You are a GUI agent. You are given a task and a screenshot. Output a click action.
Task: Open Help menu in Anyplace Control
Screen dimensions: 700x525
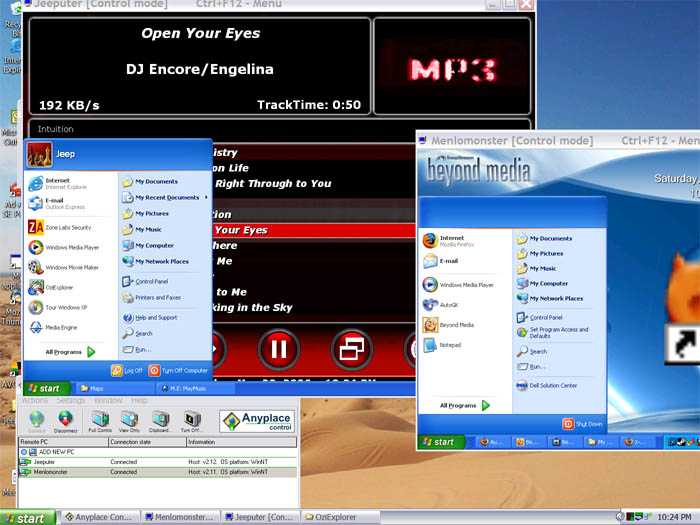tap(139, 401)
